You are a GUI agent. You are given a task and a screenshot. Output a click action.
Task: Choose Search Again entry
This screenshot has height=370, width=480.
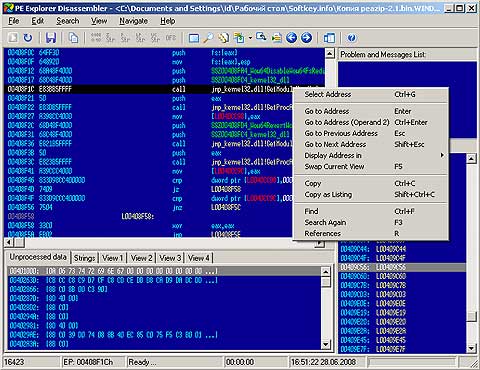click(x=370, y=222)
